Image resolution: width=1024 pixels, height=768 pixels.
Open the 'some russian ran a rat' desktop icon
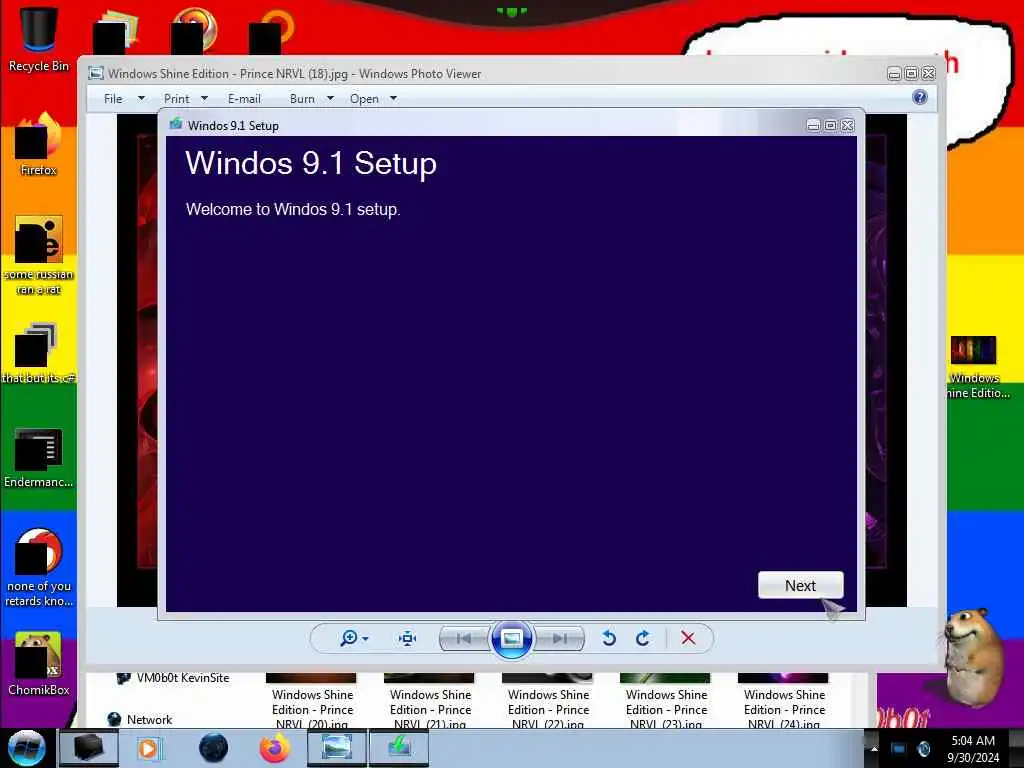[x=39, y=255]
